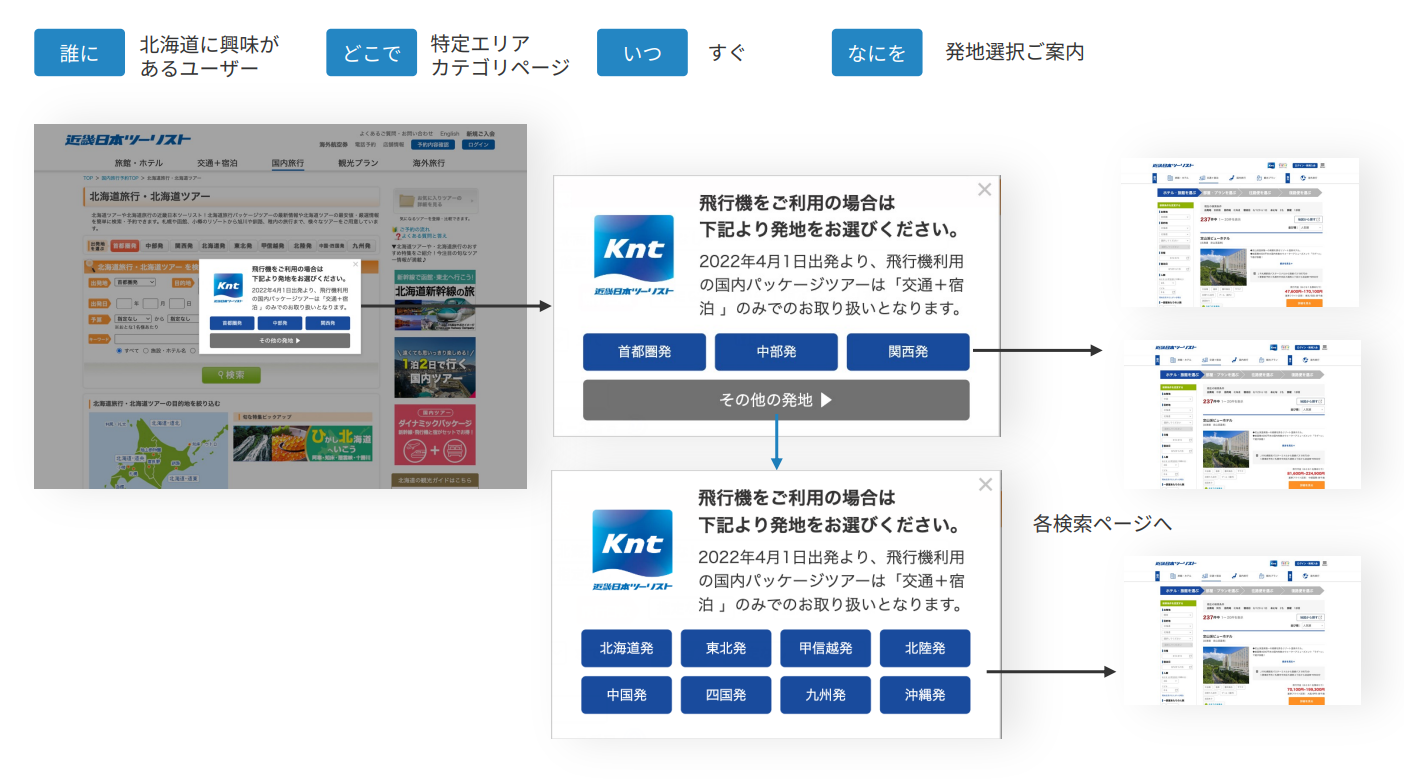The image size is (1404, 783).
Task: Click the 四国発 button
Action: (726, 695)
